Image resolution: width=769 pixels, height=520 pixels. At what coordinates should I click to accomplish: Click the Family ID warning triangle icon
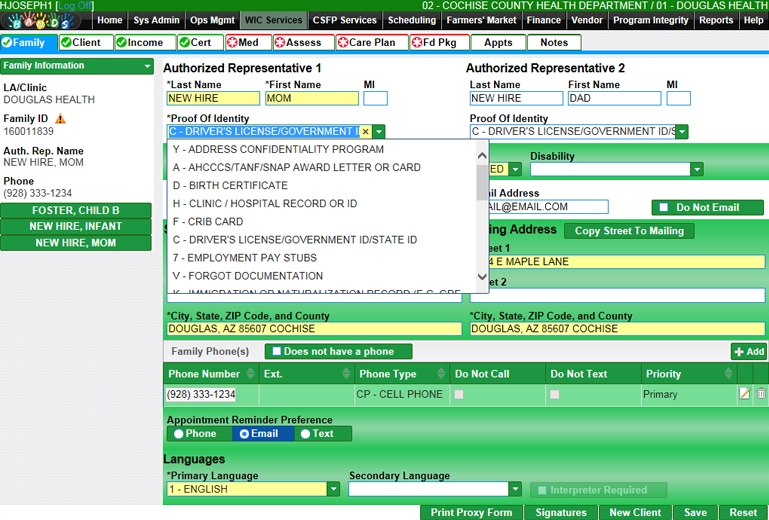point(61,119)
